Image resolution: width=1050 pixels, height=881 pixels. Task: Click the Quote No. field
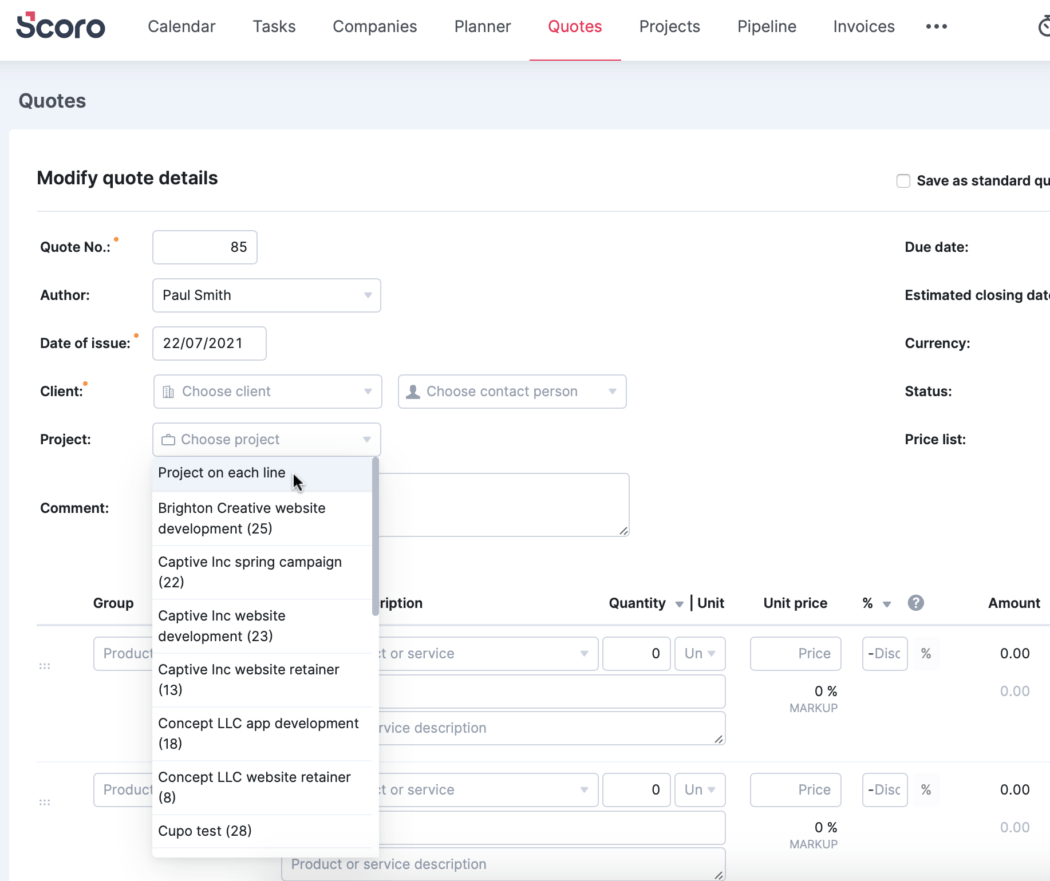pyautogui.click(x=205, y=247)
